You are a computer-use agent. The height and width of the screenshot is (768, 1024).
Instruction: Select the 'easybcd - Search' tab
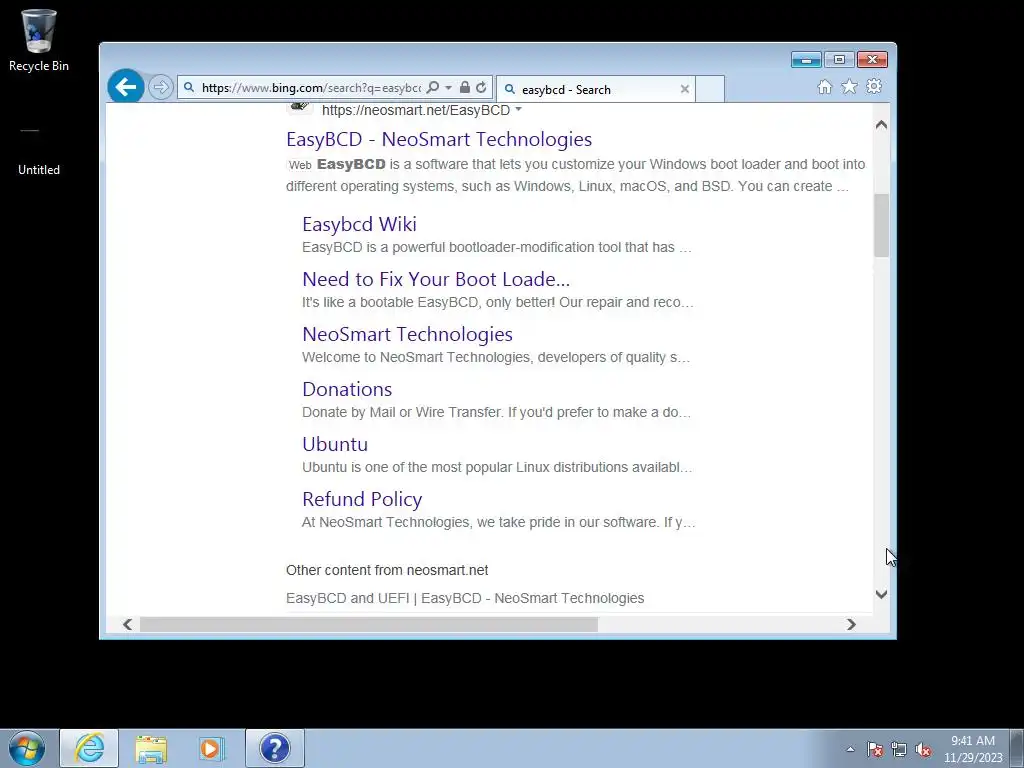tap(596, 89)
